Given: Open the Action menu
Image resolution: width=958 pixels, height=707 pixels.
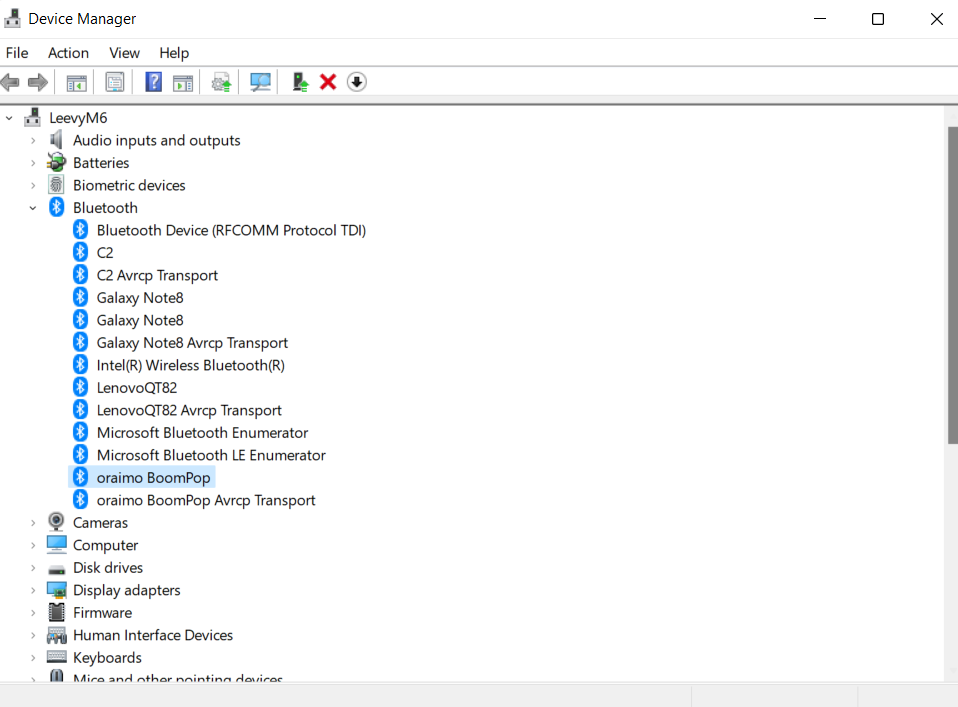Looking at the screenshot, I should (68, 53).
